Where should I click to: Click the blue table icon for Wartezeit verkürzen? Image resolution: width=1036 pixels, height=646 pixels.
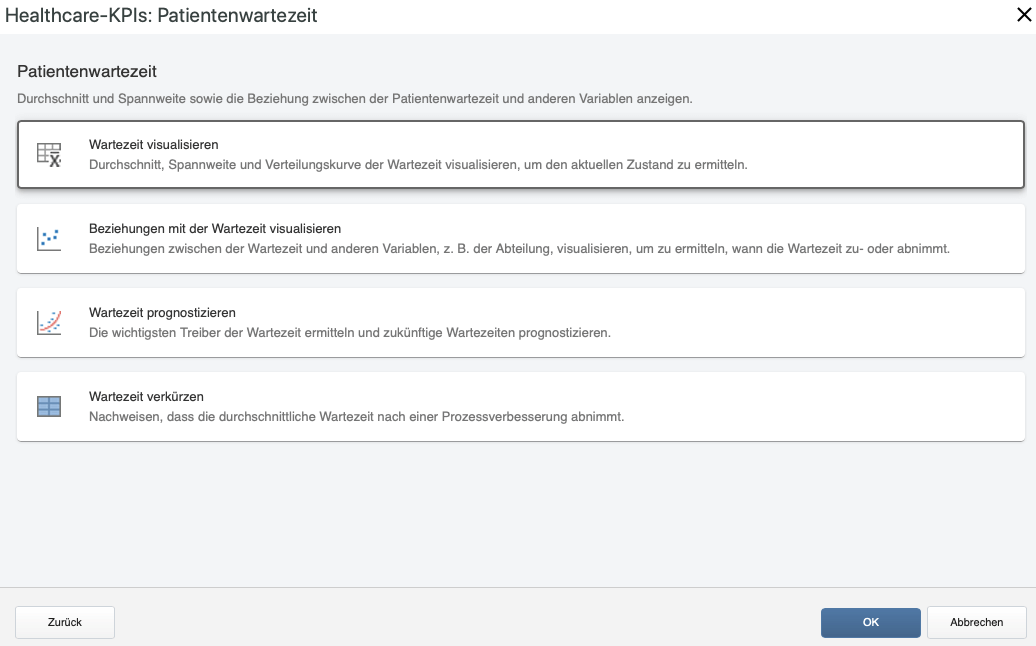point(49,406)
